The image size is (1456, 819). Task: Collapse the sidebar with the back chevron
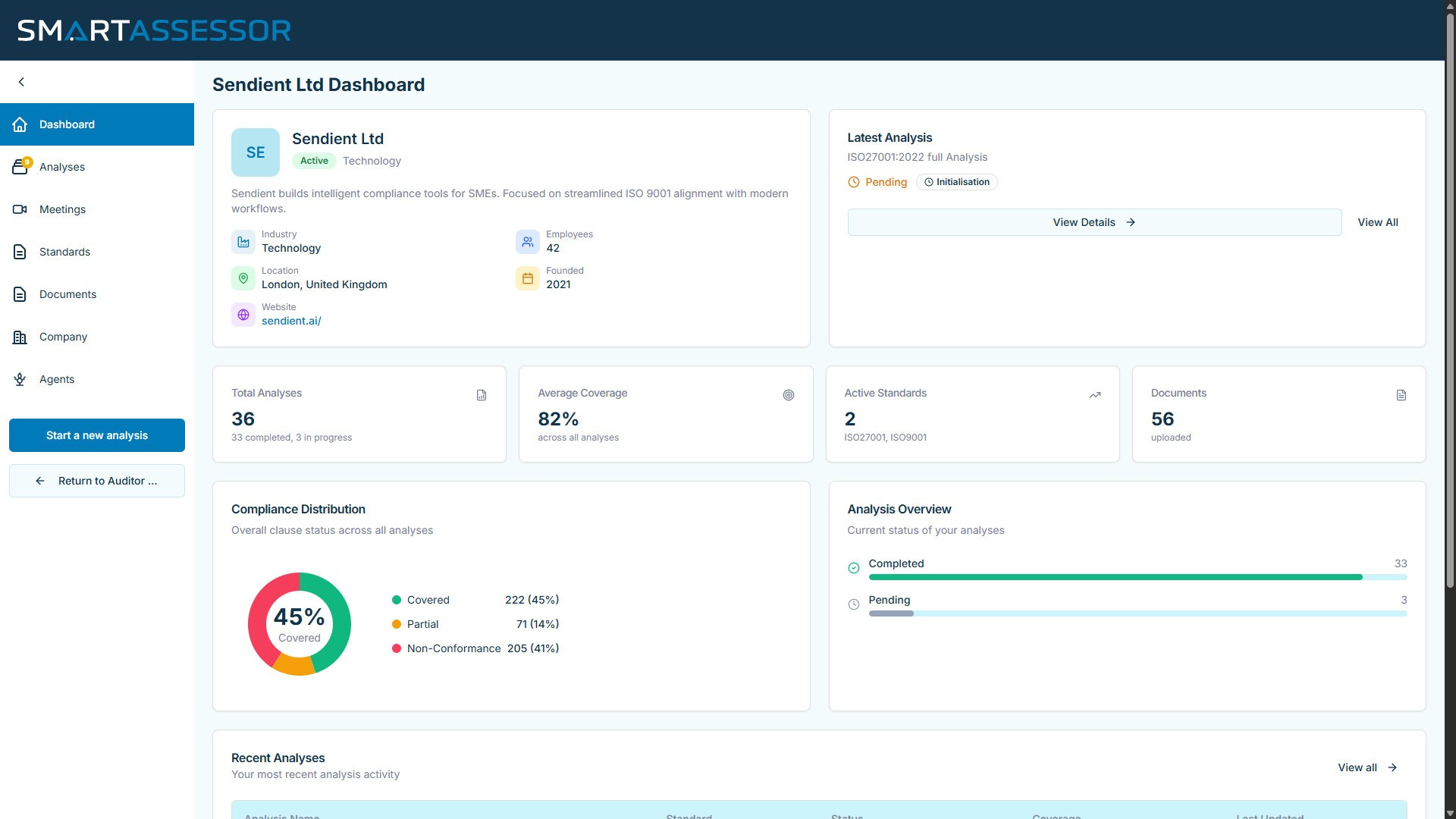tap(21, 82)
